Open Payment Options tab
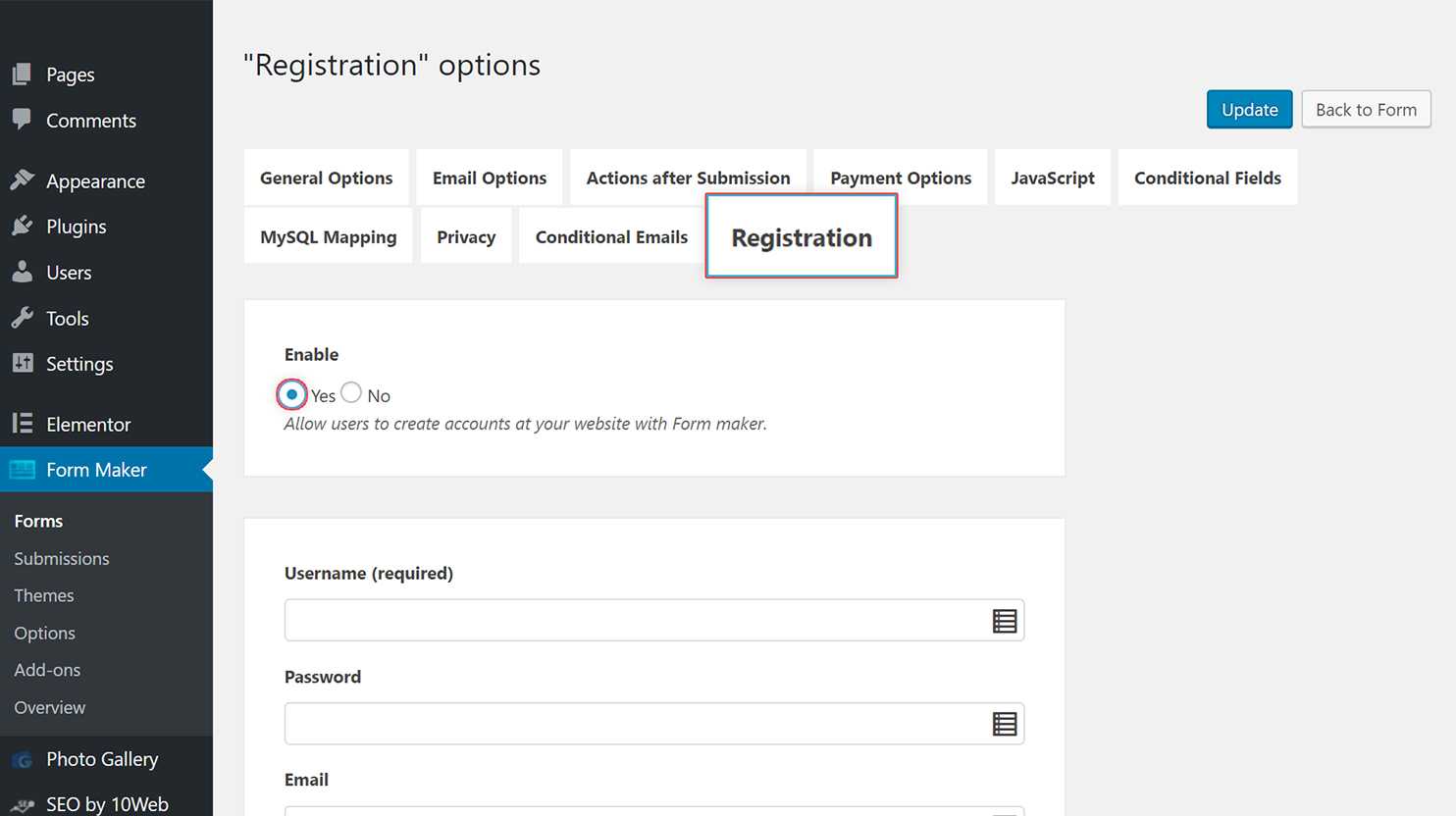 point(901,178)
